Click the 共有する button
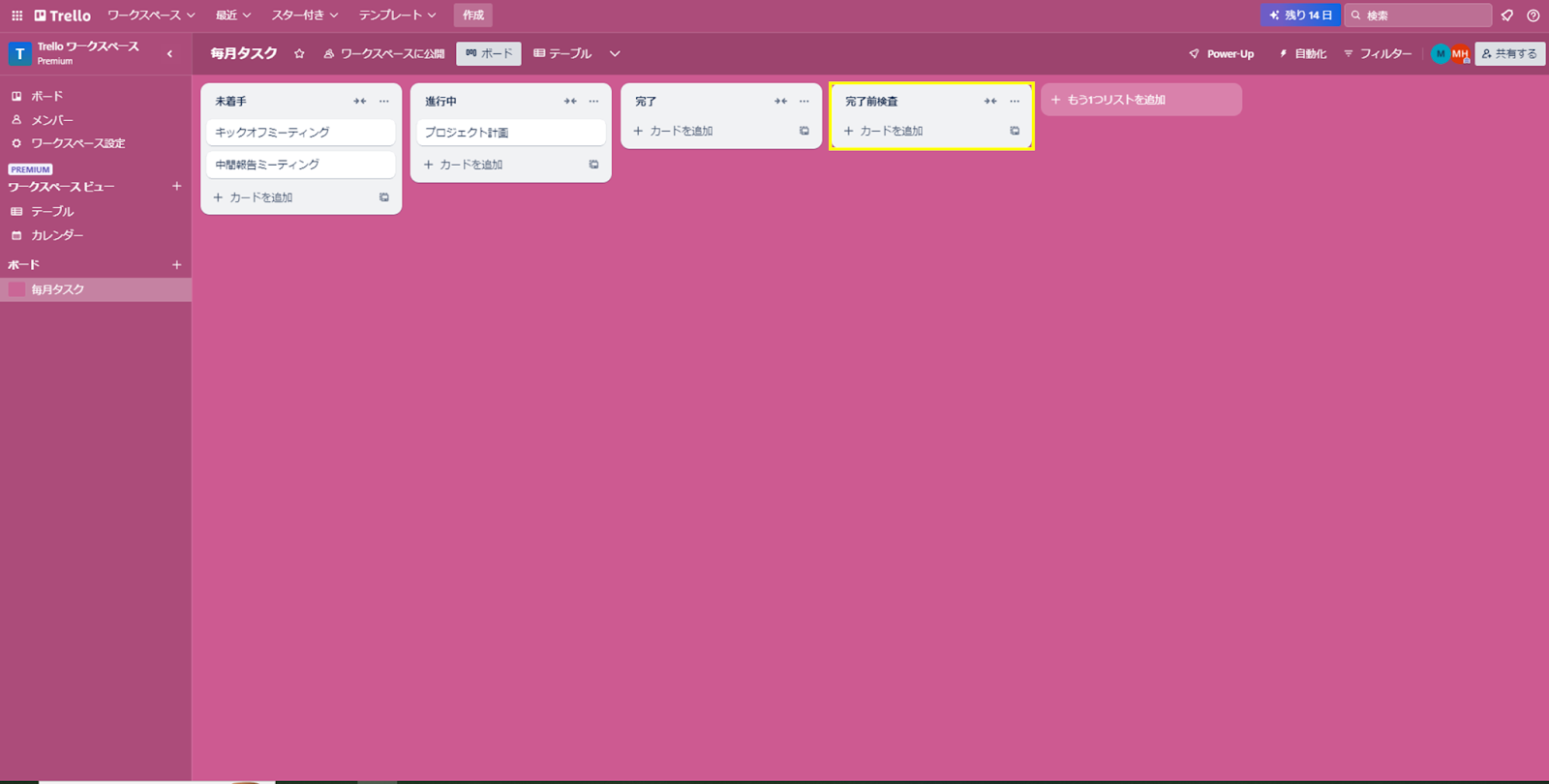 click(x=1509, y=54)
